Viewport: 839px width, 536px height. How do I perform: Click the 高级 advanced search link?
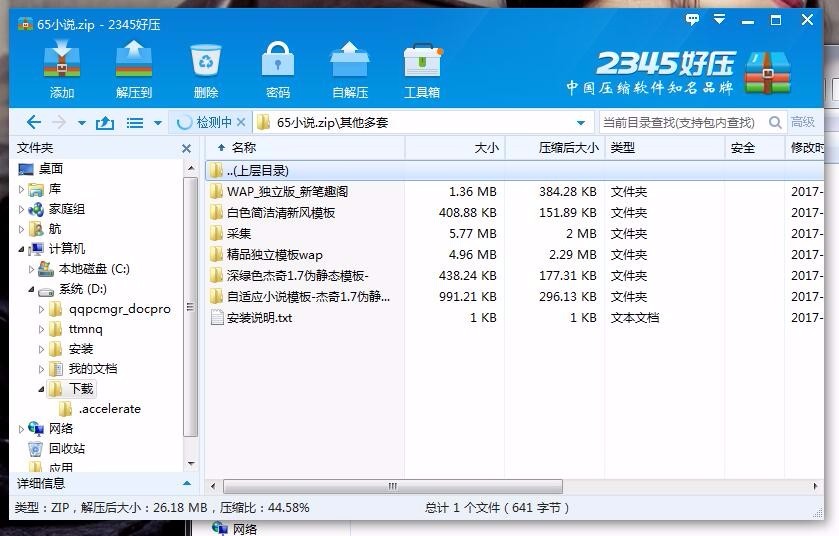tap(803, 122)
